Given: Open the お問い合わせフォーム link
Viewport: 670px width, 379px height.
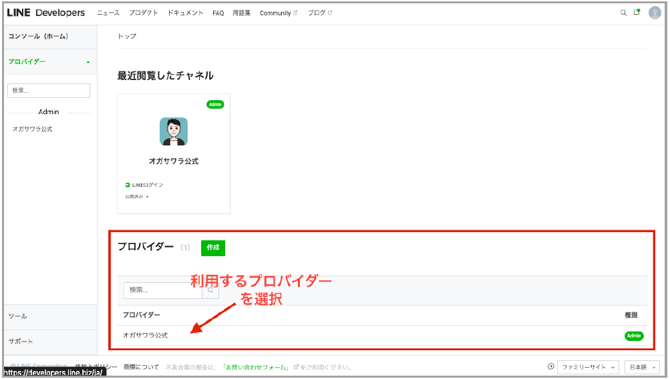Looking at the screenshot, I should click(x=256, y=367).
